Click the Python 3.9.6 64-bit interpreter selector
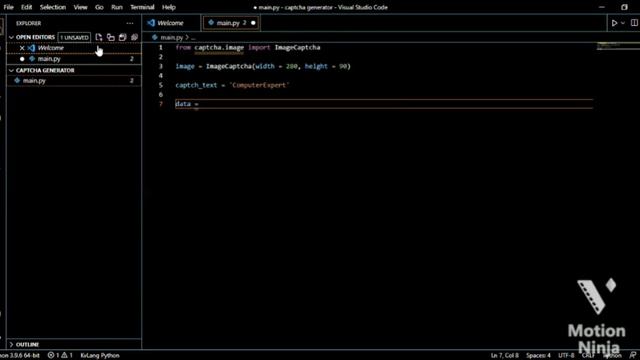640x360 pixels. [20, 355]
